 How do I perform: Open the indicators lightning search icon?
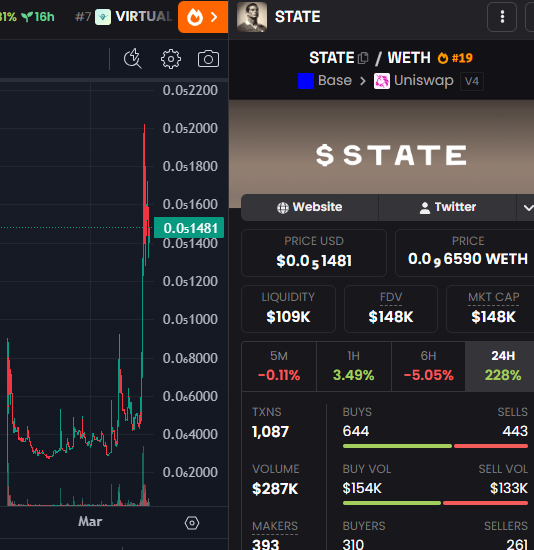(x=133, y=59)
